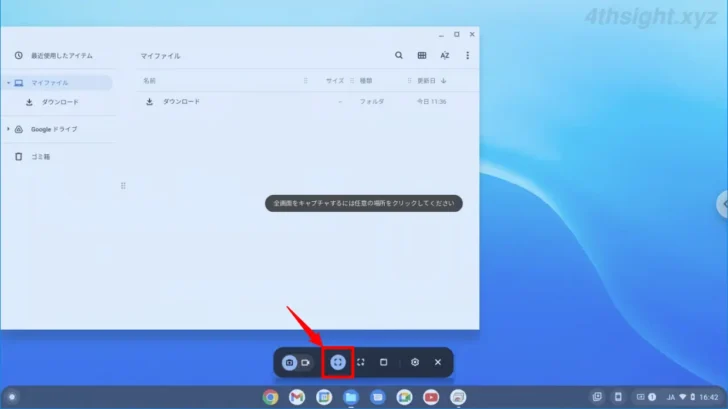728x409 pixels.
Task: Click the フォルダ type cell
Action: (x=372, y=102)
